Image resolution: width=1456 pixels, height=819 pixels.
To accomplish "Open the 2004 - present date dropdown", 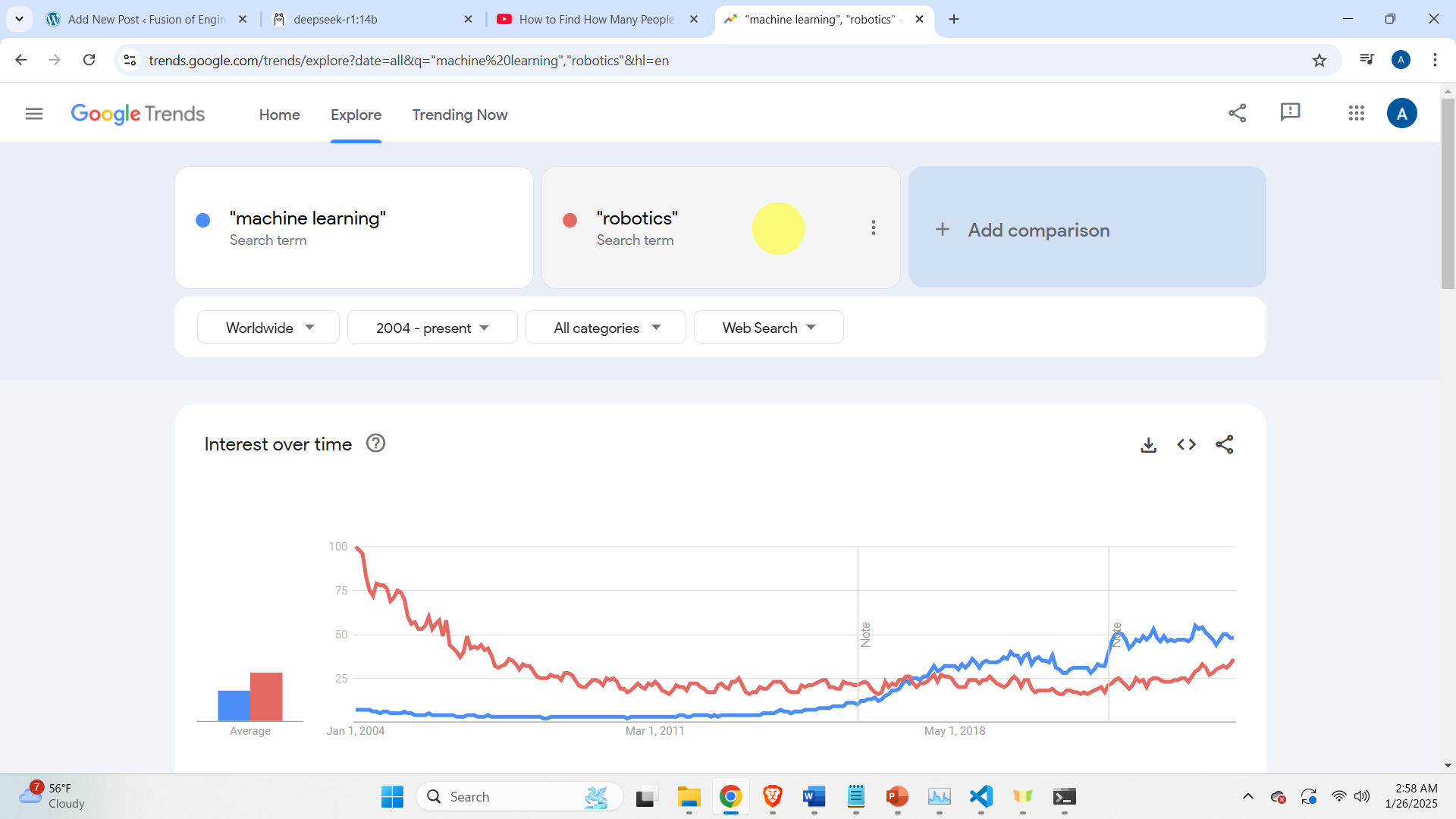I will [432, 328].
